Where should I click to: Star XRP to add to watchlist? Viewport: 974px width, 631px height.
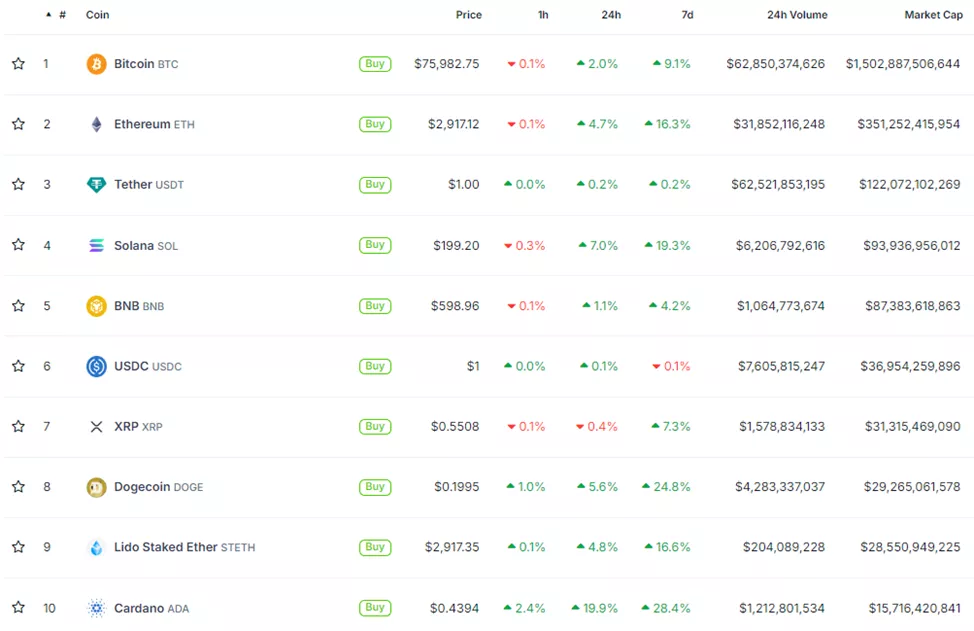(x=18, y=426)
